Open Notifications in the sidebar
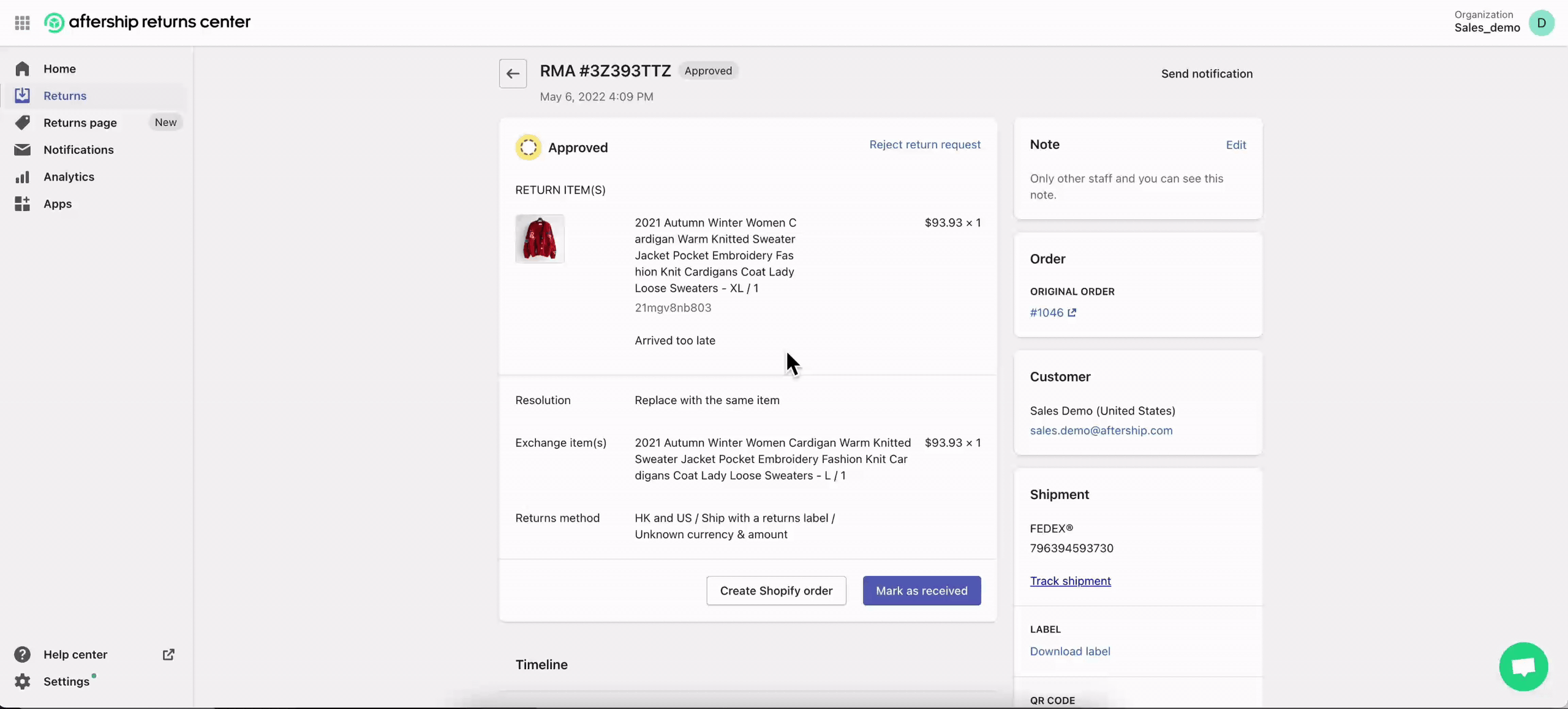 pos(78,149)
